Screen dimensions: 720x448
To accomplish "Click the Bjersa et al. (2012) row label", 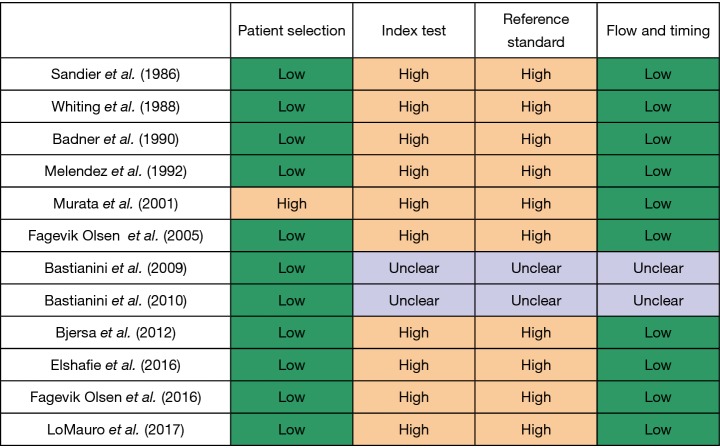I will (116, 333).
